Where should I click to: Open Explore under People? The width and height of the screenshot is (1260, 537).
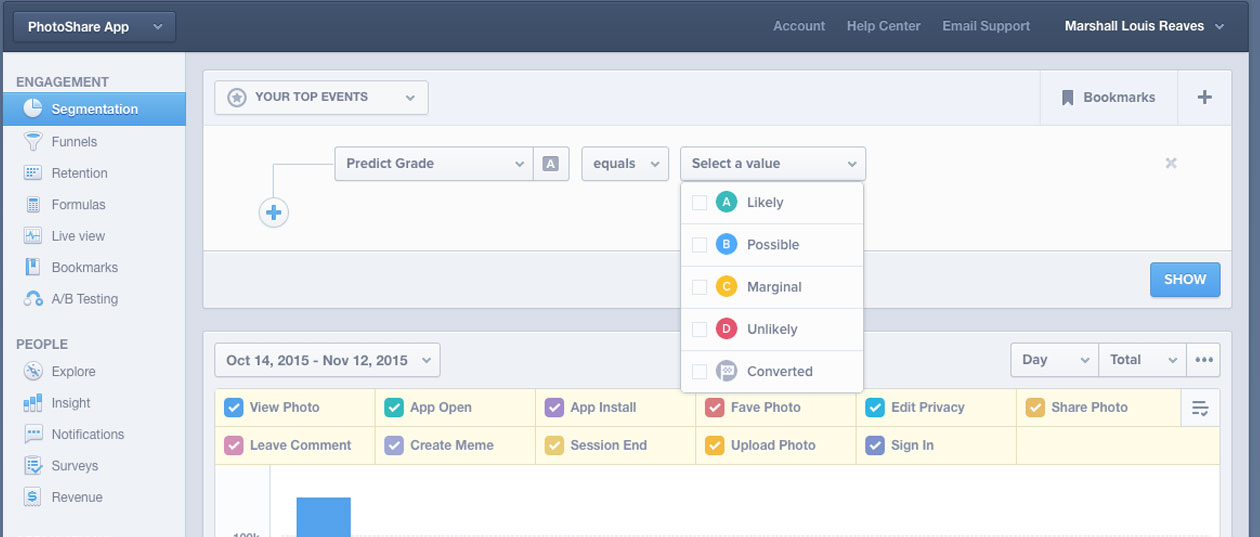73,371
